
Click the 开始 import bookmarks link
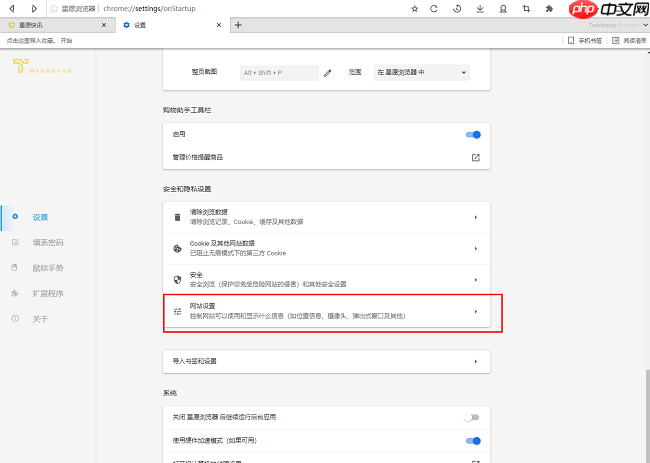[x=66, y=41]
